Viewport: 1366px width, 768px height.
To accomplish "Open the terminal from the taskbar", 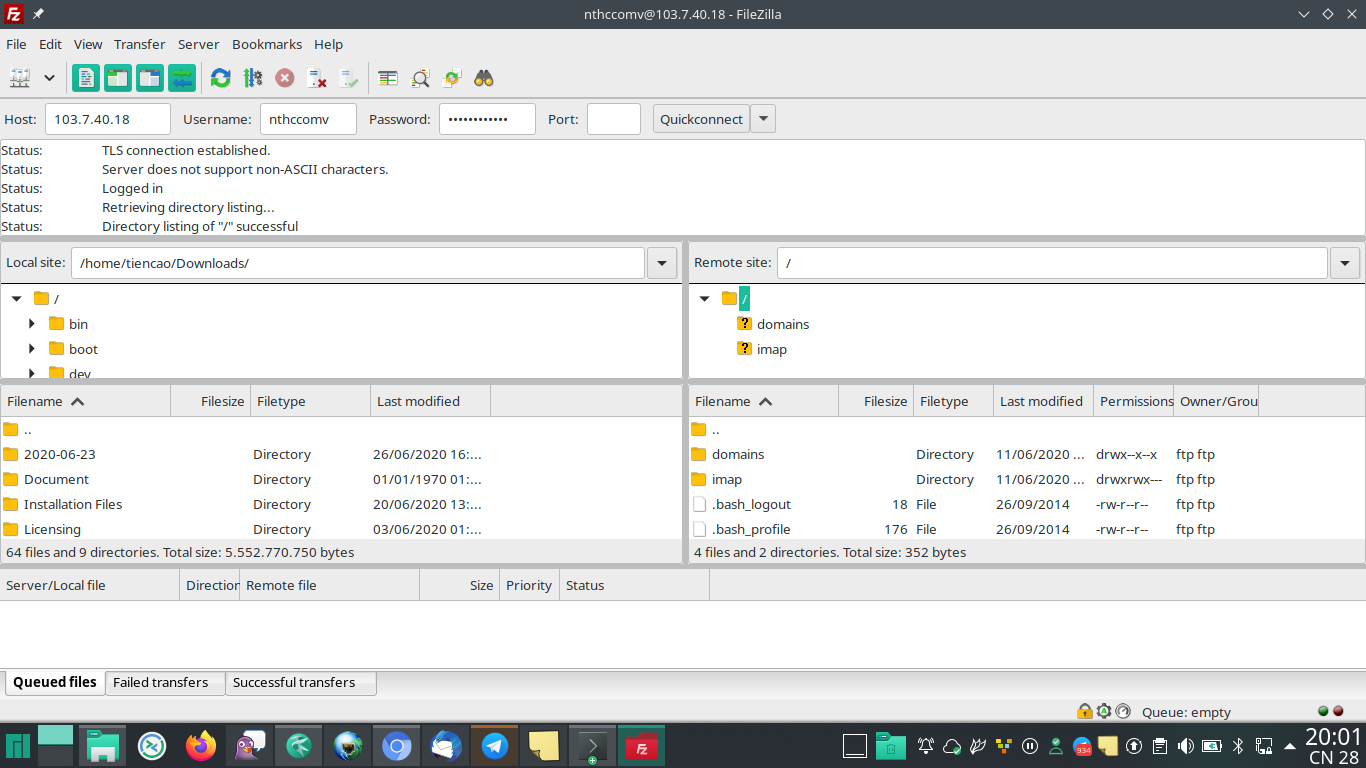I will [x=592, y=746].
